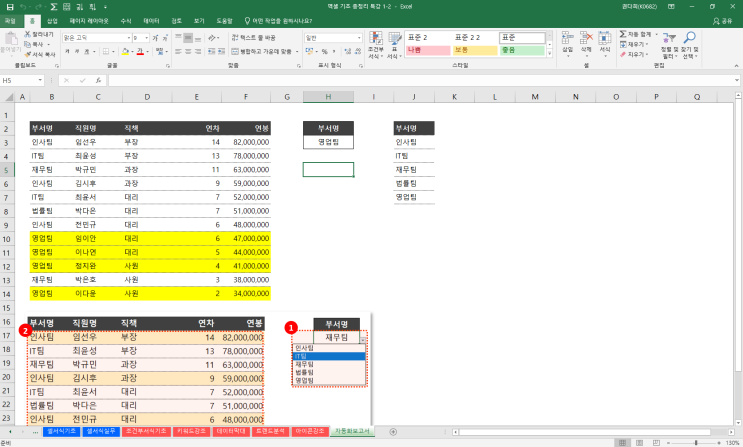This screenshot has width=743, height=447.
Task: Increase indent in alignment group
Action: tap(221, 51)
